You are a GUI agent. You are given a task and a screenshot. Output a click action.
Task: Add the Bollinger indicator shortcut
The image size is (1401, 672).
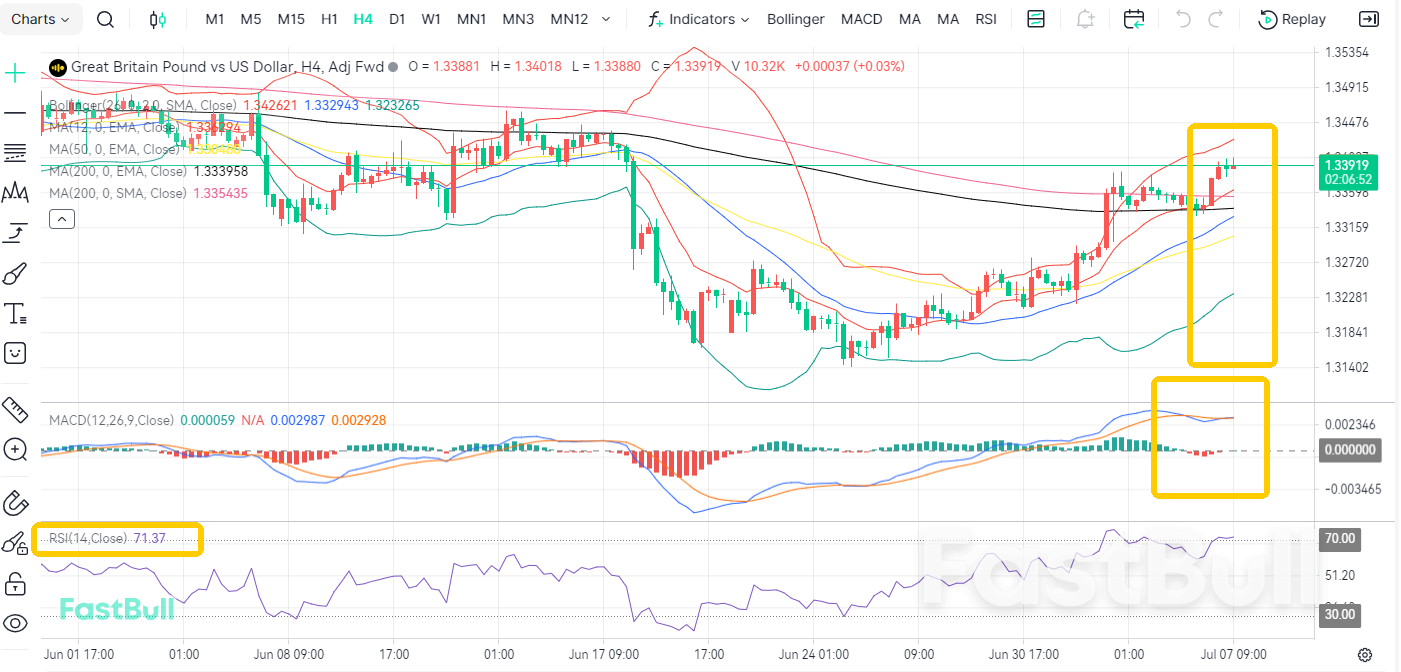(796, 19)
